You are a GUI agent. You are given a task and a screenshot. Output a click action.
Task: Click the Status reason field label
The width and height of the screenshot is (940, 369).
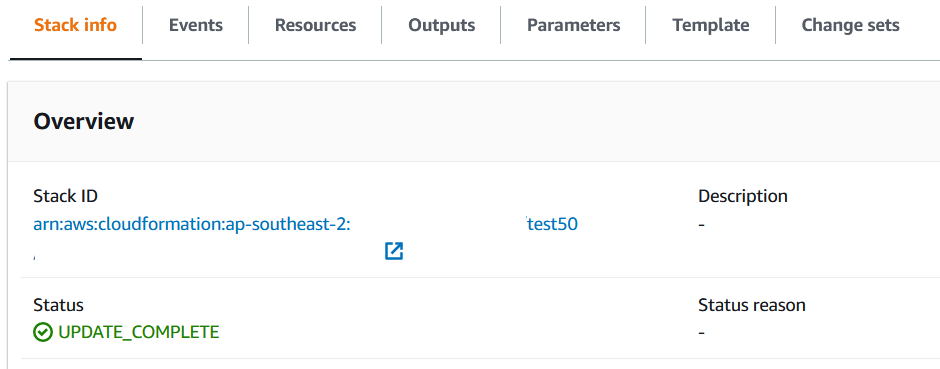[752, 305]
